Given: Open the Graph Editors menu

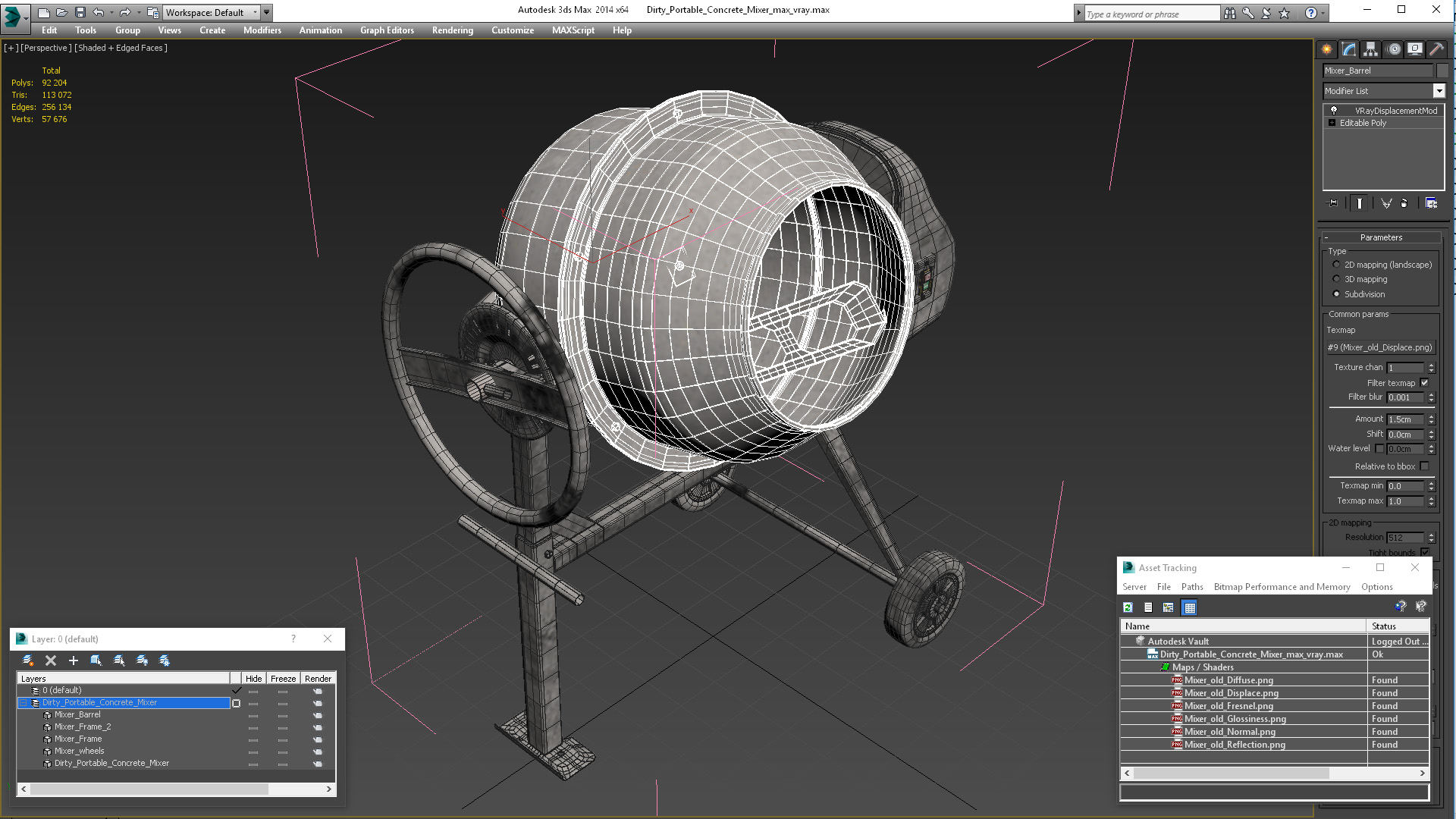Looking at the screenshot, I should [x=387, y=30].
